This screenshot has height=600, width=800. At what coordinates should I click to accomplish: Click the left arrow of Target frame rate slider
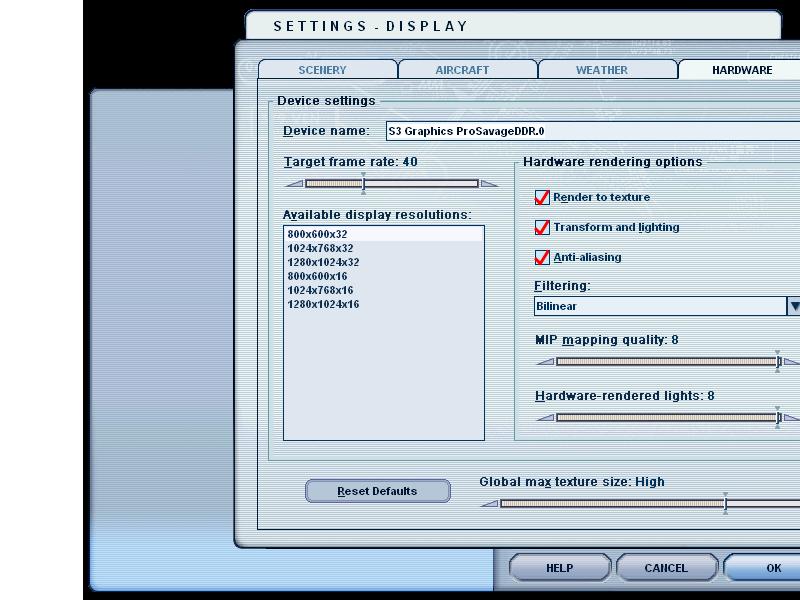[x=293, y=184]
